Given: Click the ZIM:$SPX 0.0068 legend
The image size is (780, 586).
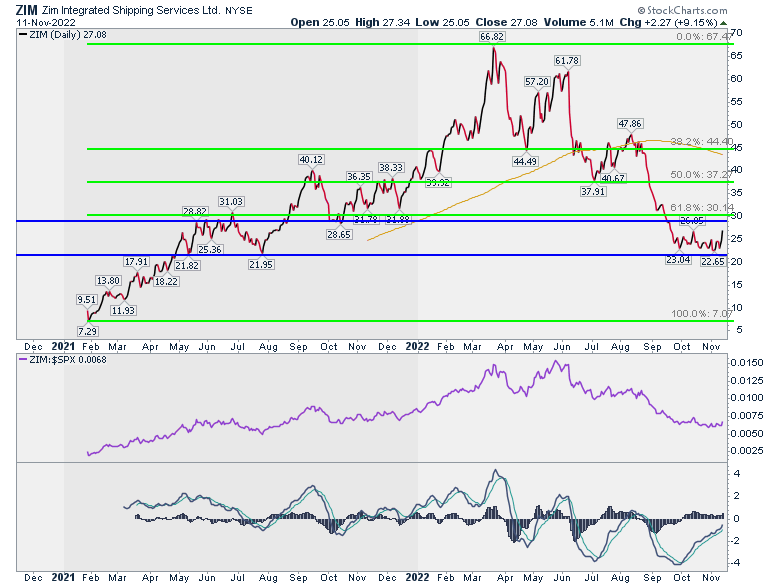Looking at the screenshot, I should (67, 360).
